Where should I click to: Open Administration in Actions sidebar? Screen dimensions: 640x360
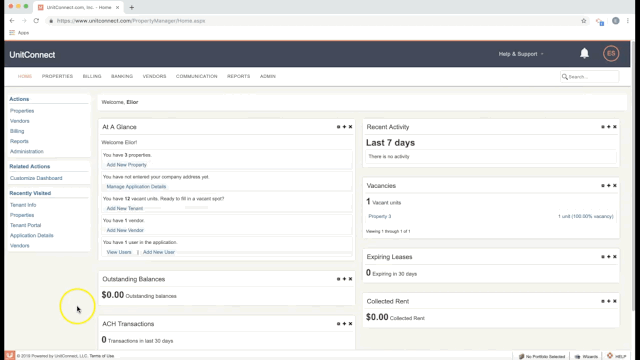[x=27, y=151]
